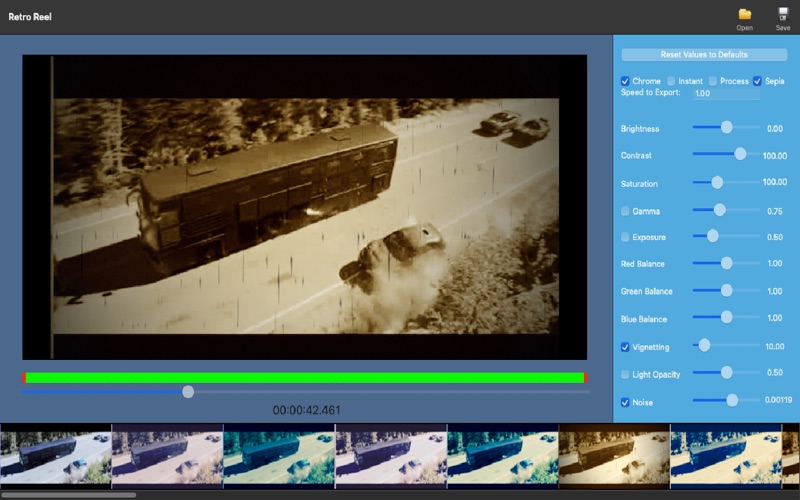
Task: Click the Vignetting value 10.00
Action: 774,347
